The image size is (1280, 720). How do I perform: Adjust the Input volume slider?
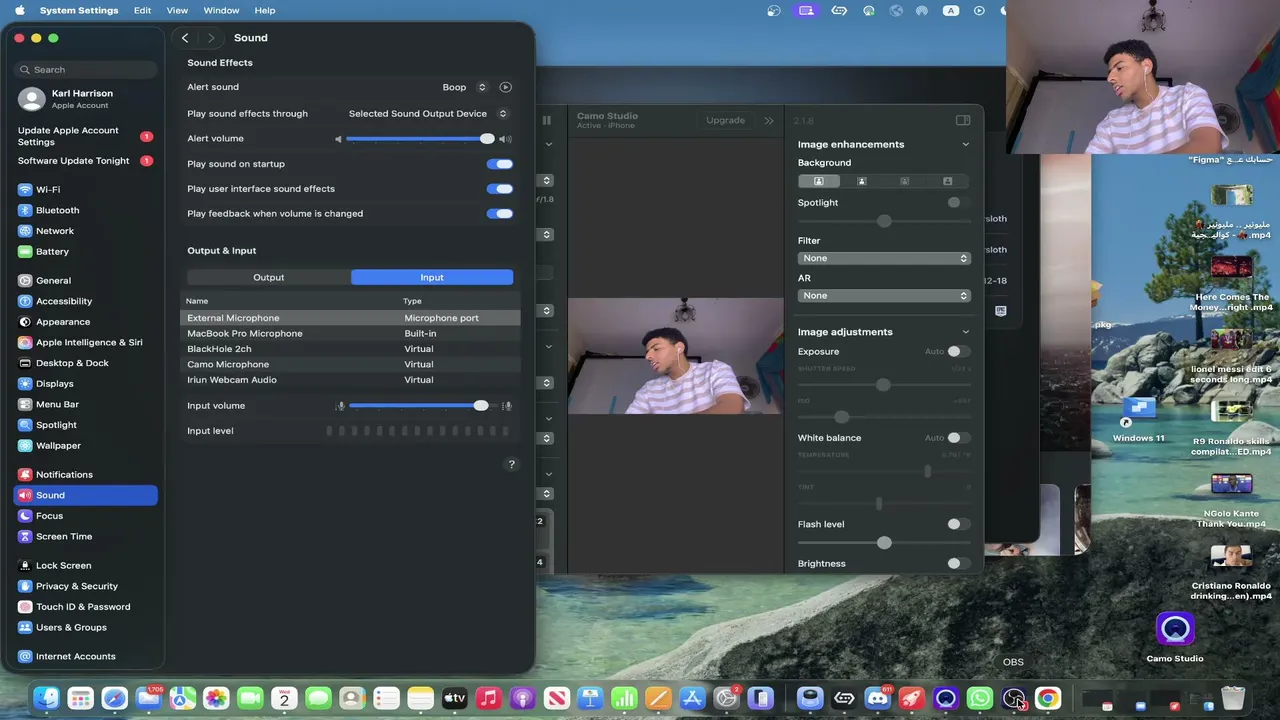click(x=423, y=406)
